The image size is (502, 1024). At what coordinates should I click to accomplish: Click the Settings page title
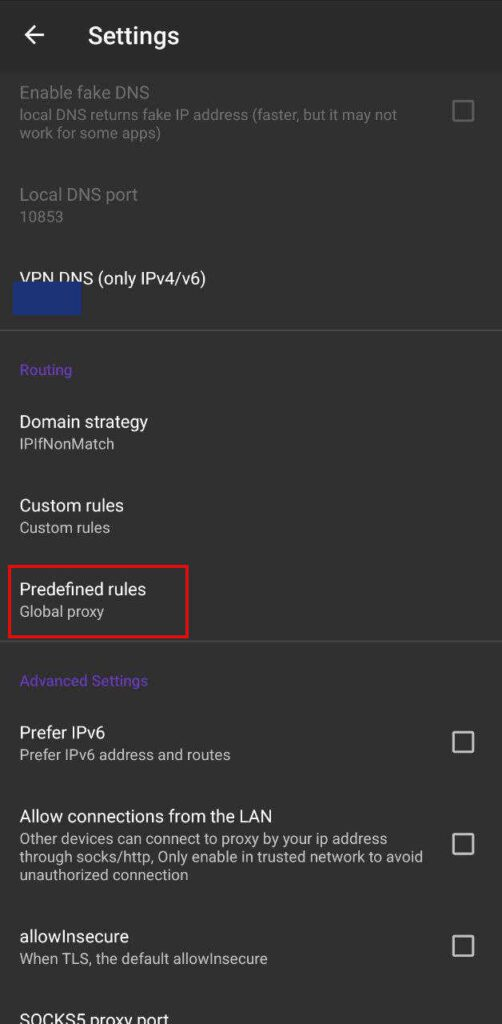[133, 36]
